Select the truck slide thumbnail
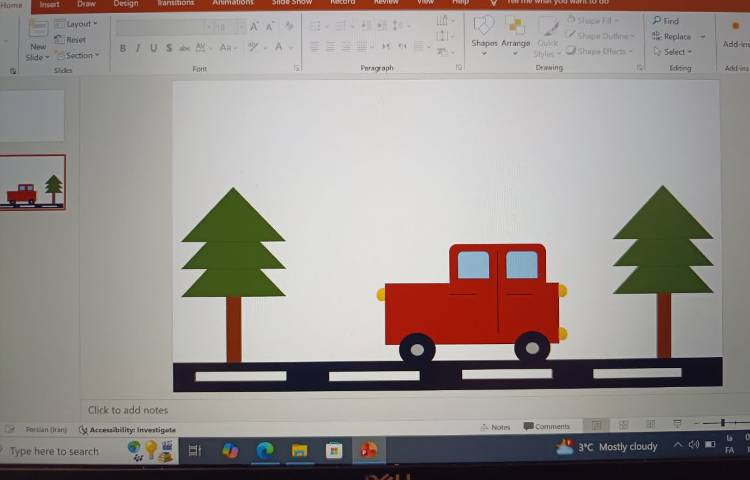 pos(33,183)
